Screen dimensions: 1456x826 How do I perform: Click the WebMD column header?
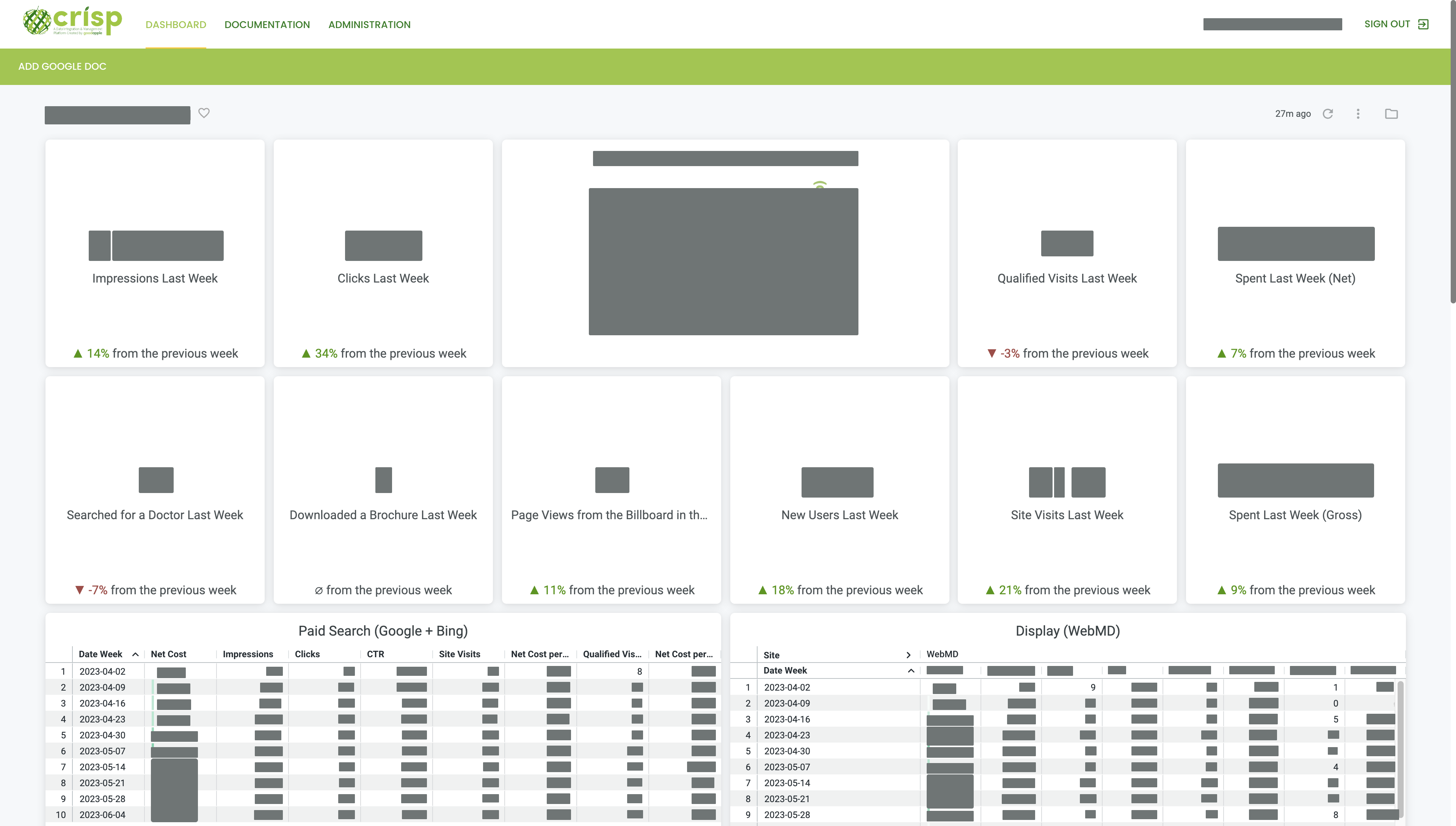942,654
